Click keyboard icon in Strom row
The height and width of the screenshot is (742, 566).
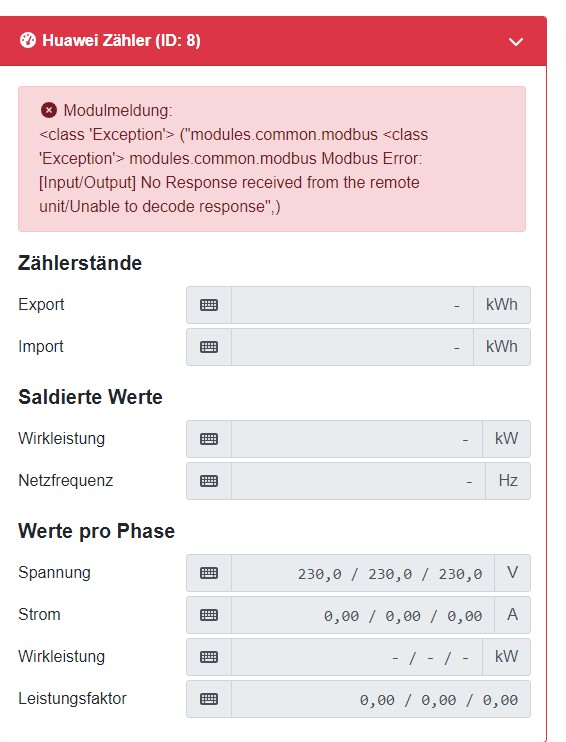coord(209,615)
